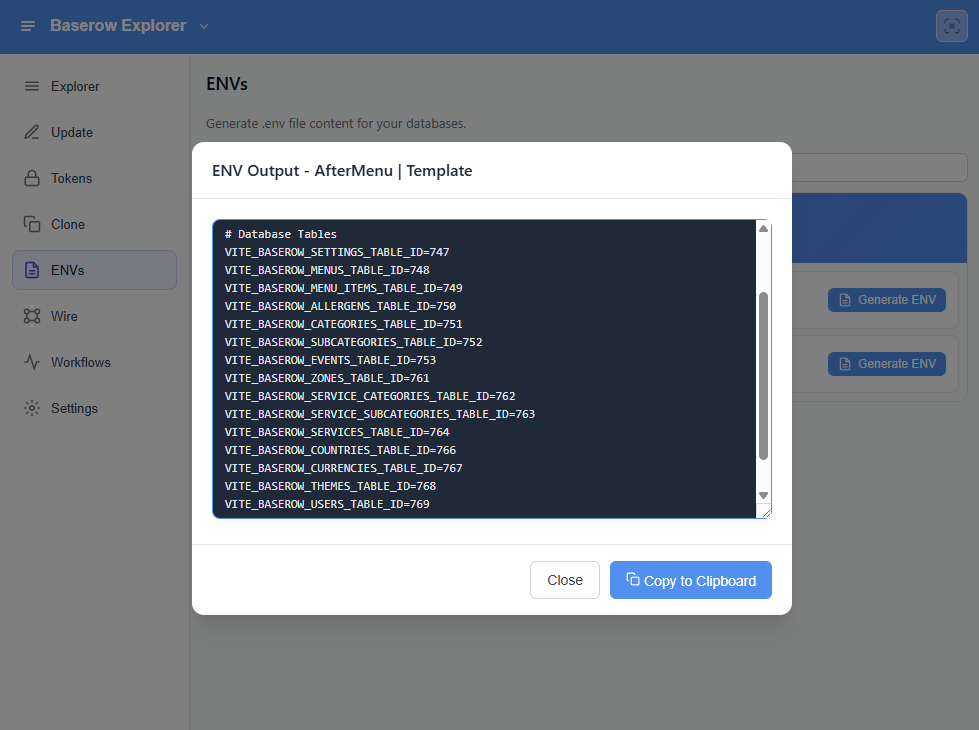Click the second Generate ENV button
979x730 pixels.
886,364
